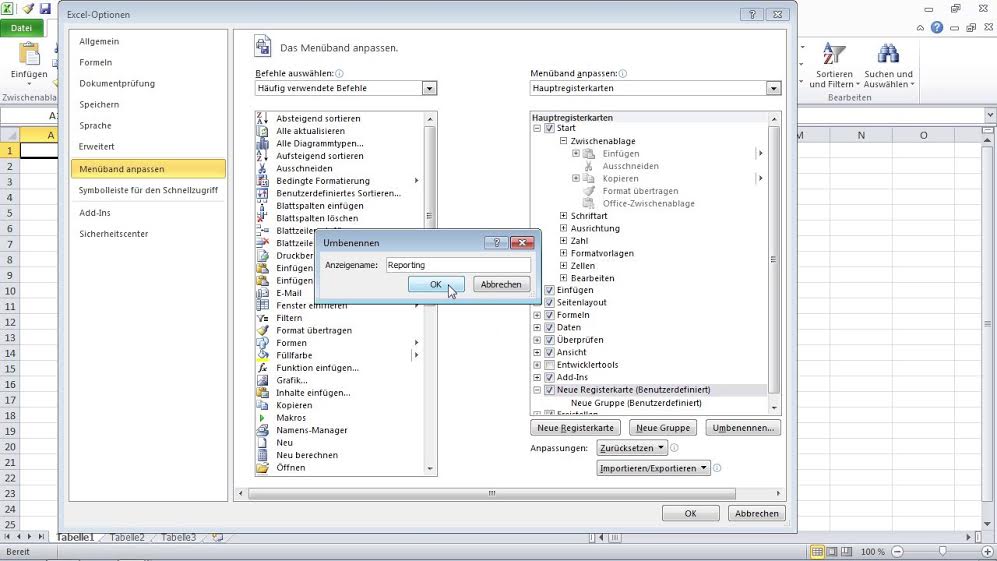Expand the Bearbeiten group in tree

pos(563,278)
